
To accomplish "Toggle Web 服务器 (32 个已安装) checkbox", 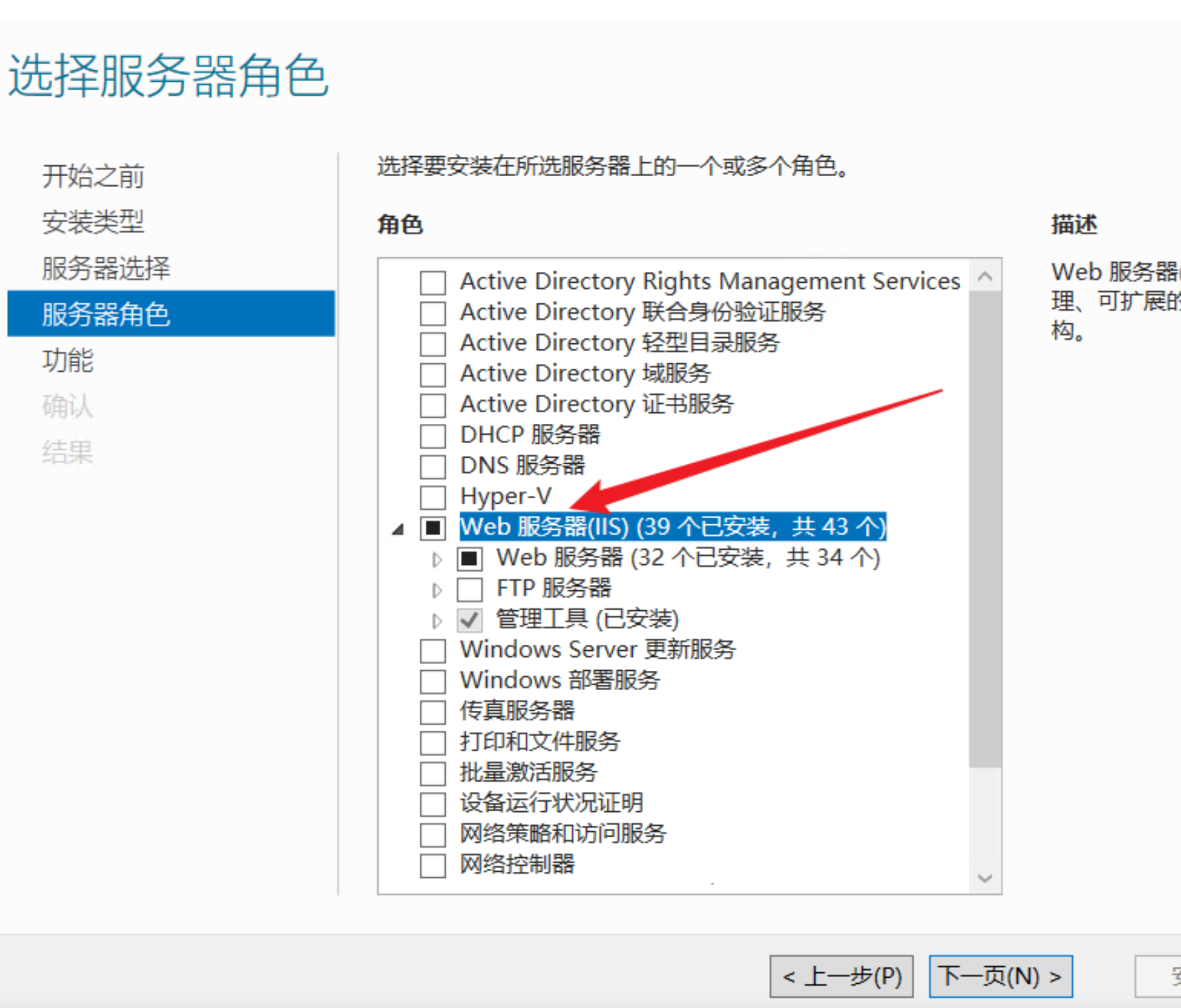I will (x=470, y=559).
